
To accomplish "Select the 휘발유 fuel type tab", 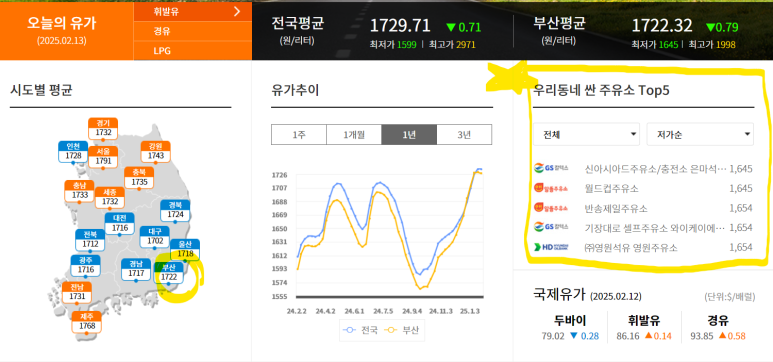I will click(192, 12).
